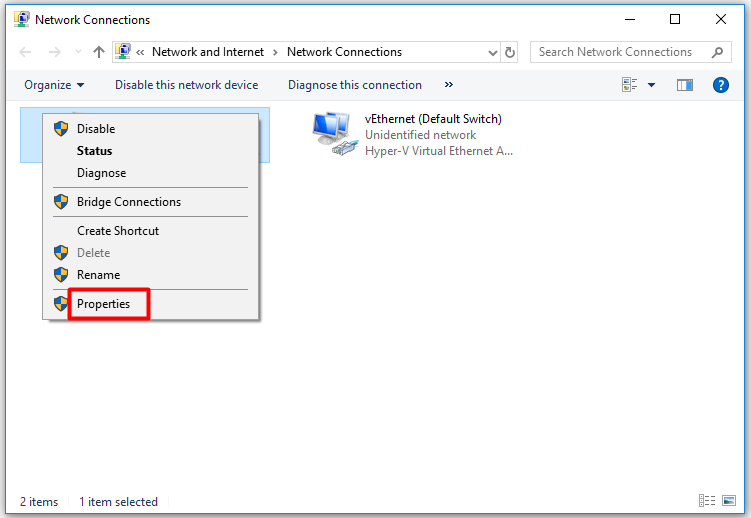The height and width of the screenshot is (518, 751).
Task: Select Diagnose in the context menu
Action: point(151,173)
